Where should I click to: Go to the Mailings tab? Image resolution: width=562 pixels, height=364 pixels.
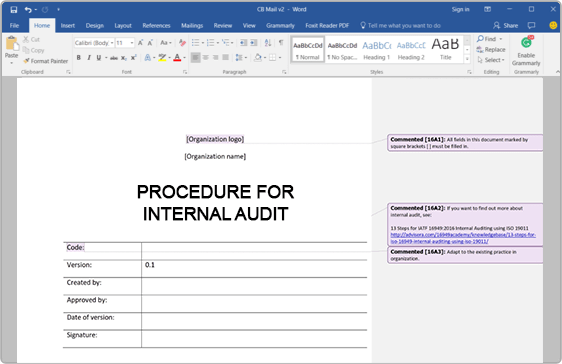pos(192,25)
